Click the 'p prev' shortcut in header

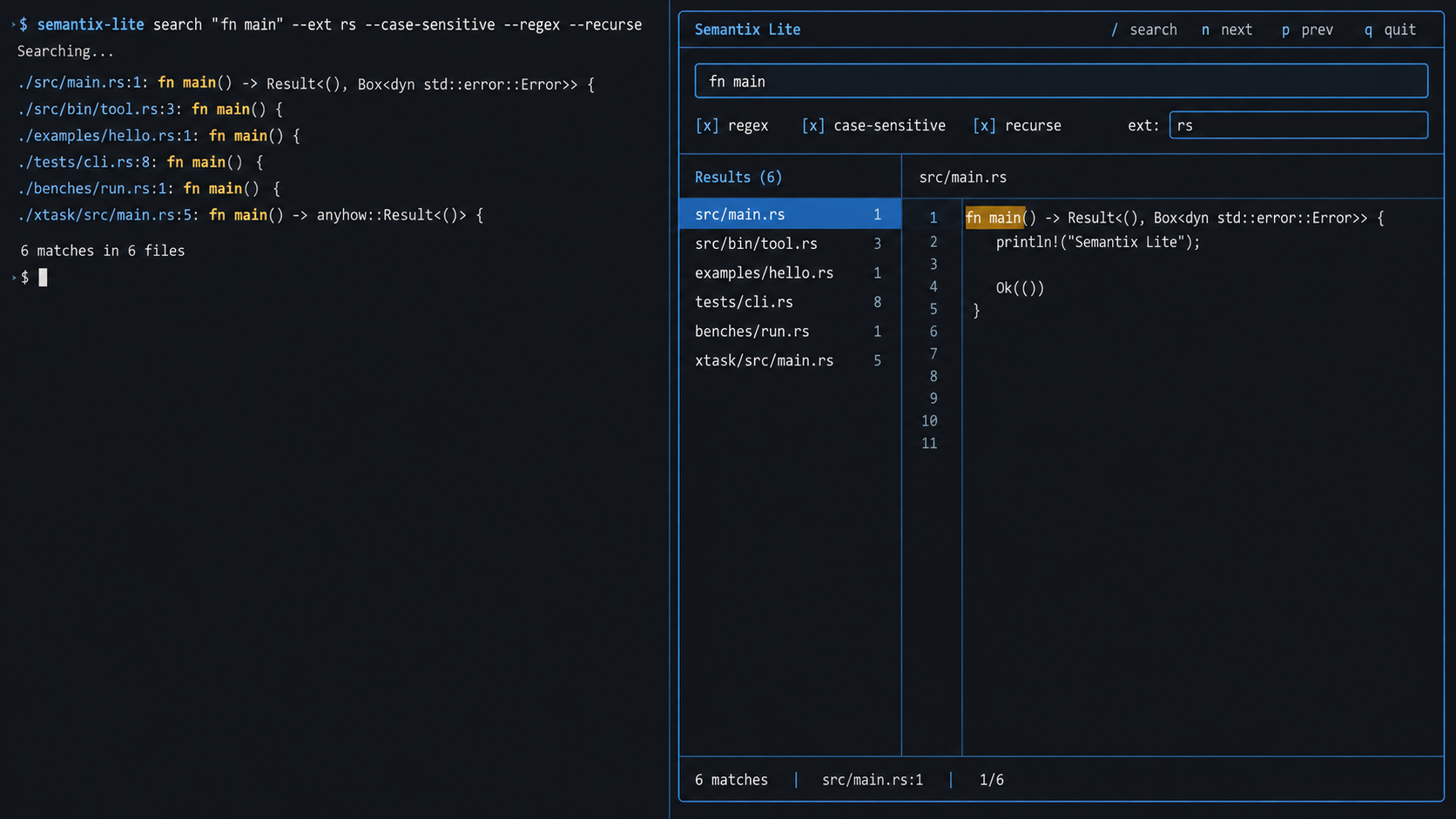pyautogui.click(x=1307, y=30)
